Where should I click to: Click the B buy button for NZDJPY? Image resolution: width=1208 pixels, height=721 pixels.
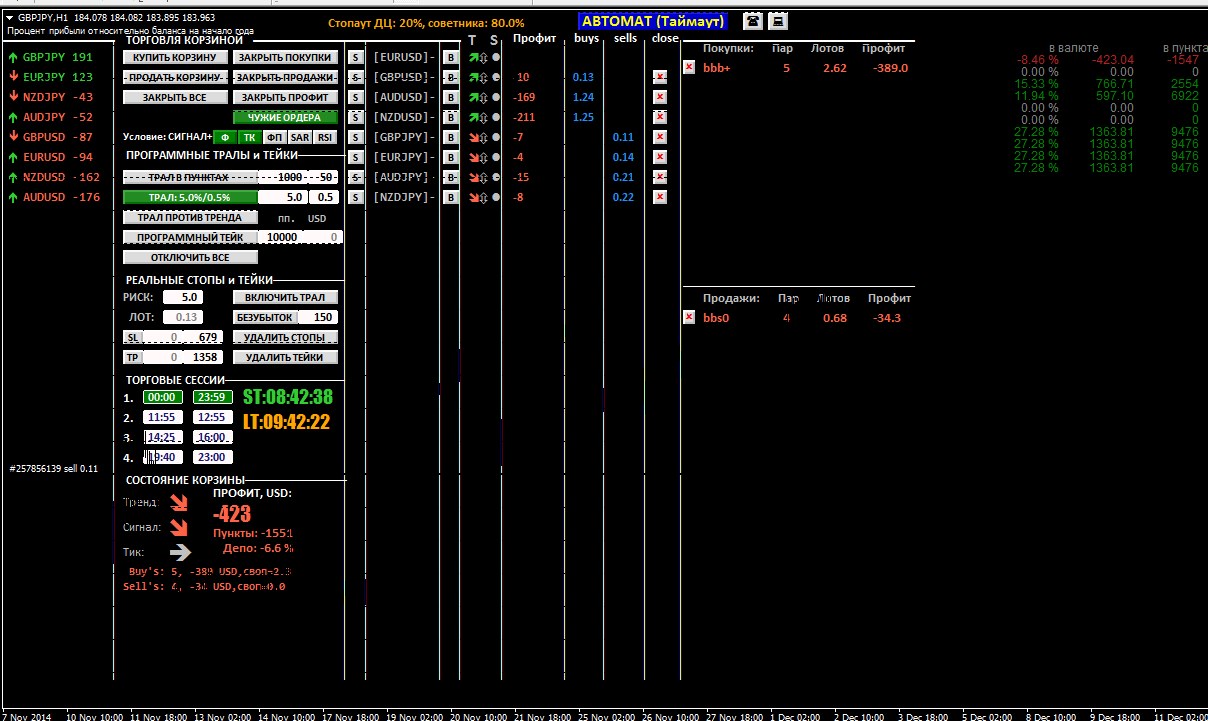(x=450, y=197)
